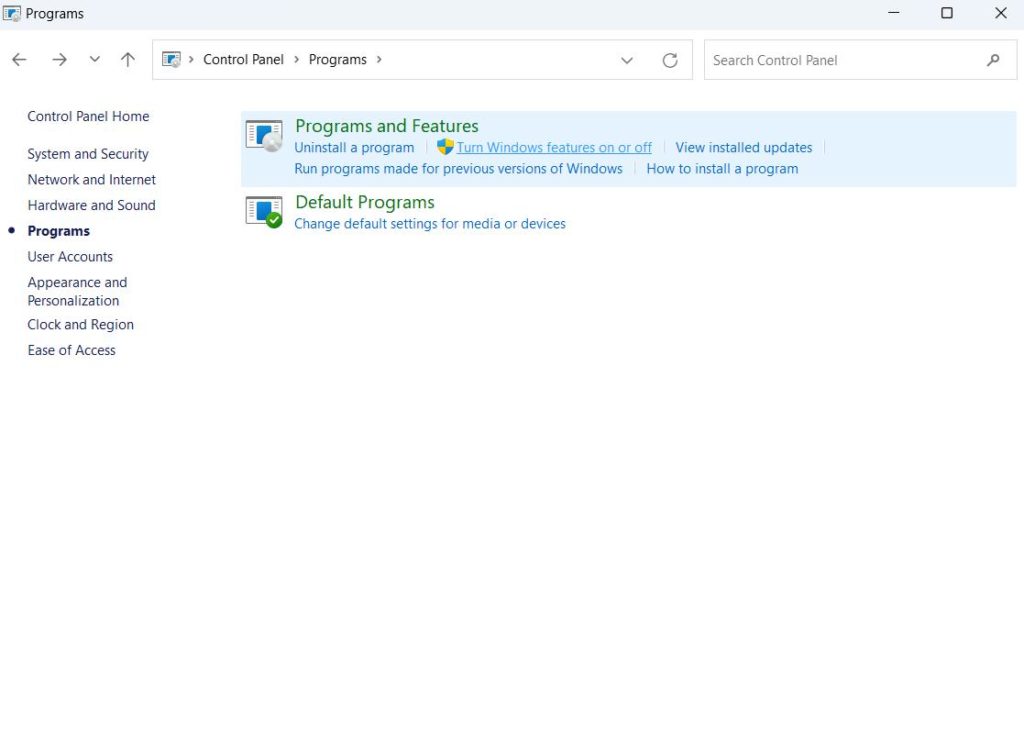This screenshot has width=1024, height=743.
Task: Expand the chevron before Control Panel breadcrumb
Action: point(191,59)
